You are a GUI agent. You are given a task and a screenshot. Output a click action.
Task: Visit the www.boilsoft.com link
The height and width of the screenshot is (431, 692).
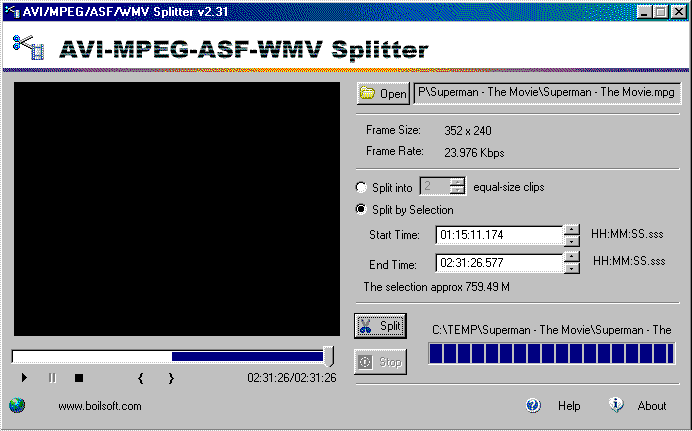(100, 406)
